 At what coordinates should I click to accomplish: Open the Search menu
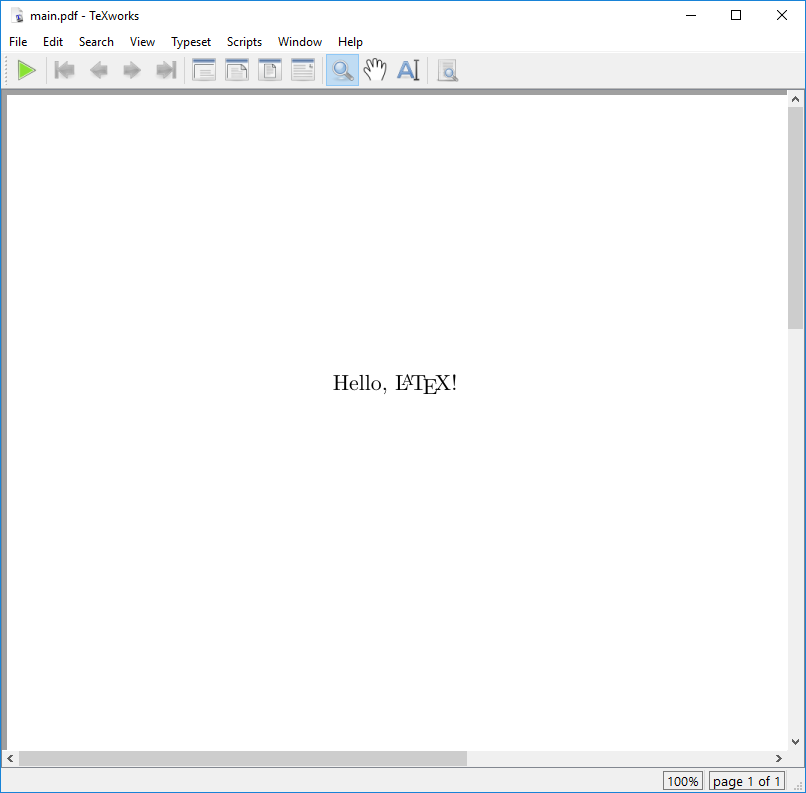(96, 42)
